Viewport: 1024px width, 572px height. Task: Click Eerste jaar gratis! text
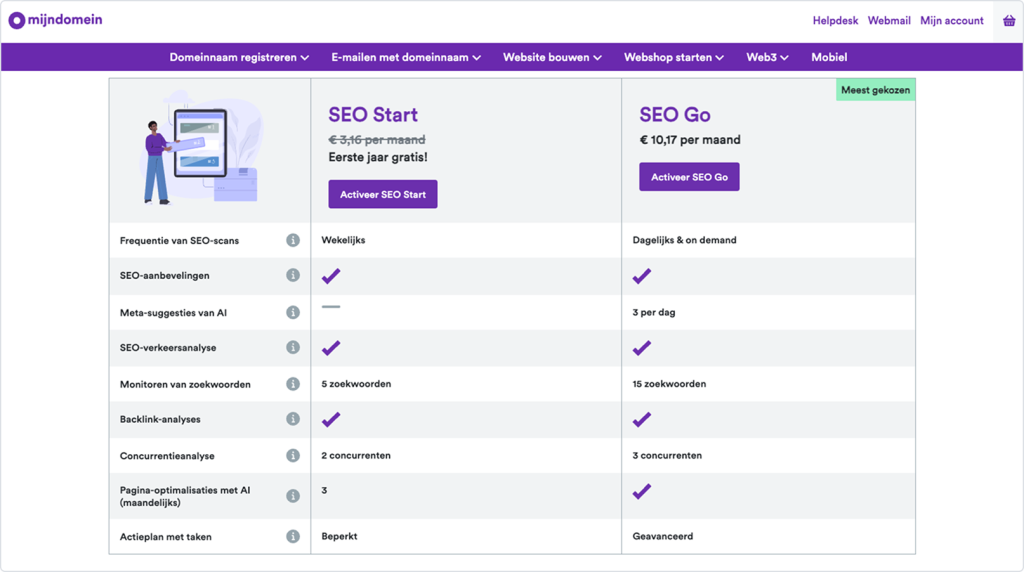point(378,157)
